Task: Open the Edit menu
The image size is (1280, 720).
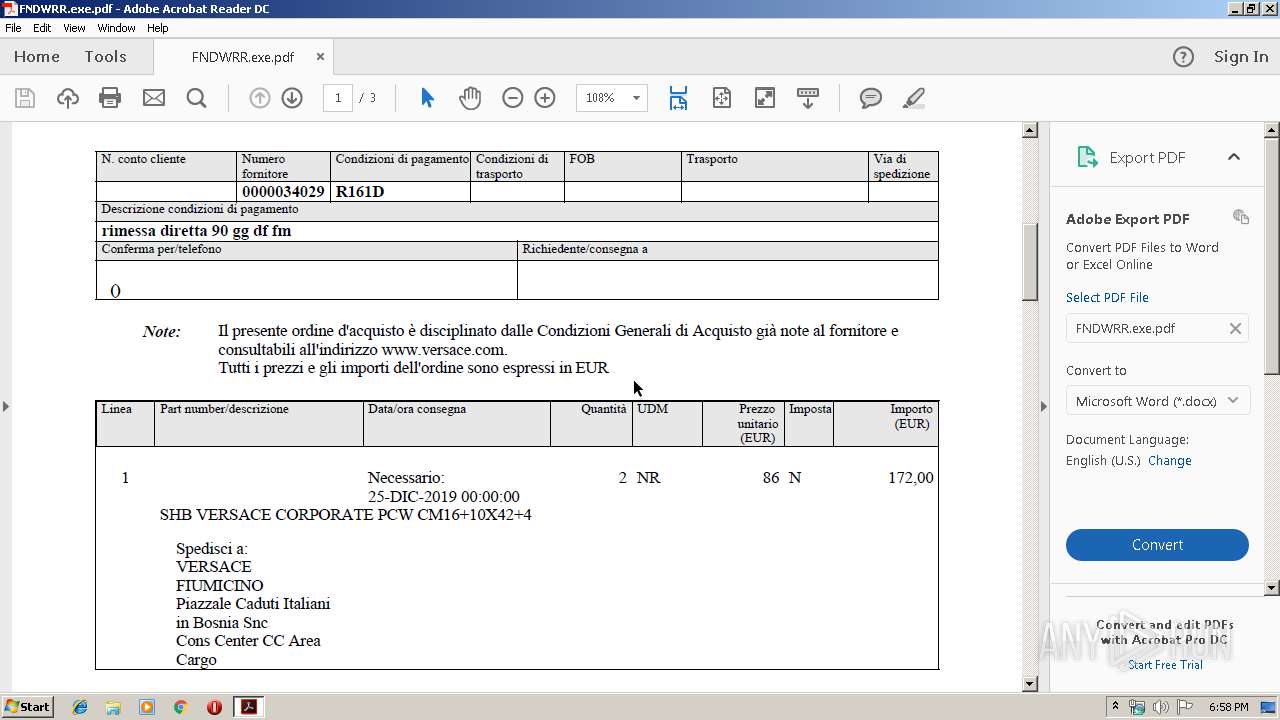Action: tap(42, 28)
